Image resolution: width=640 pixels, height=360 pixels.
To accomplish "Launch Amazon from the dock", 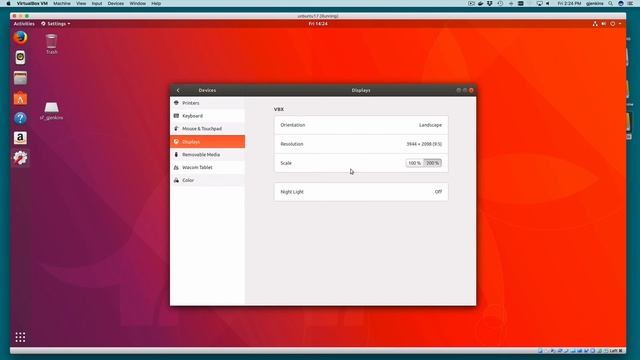I will (x=20, y=138).
